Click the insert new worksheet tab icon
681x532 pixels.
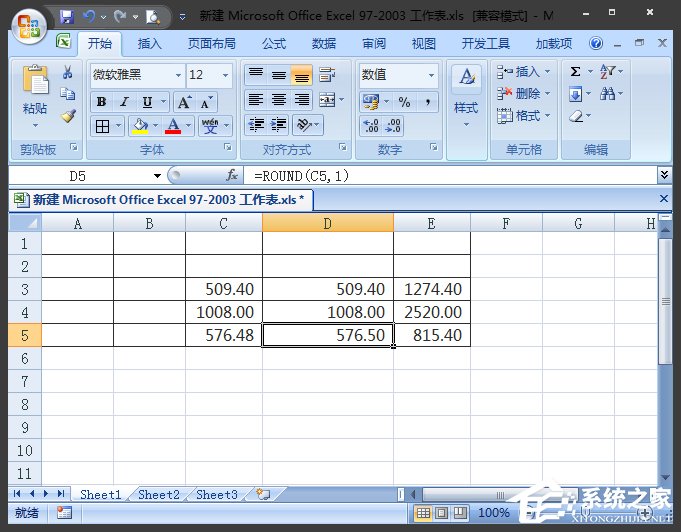click(x=263, y=494)
